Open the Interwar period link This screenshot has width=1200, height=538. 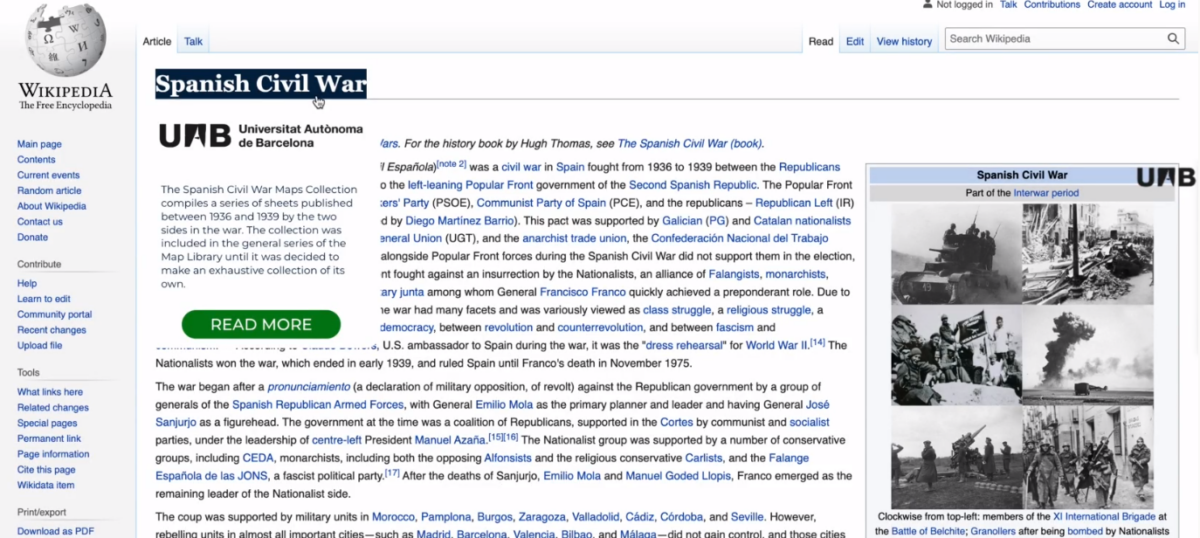[x=1045, y=192]
